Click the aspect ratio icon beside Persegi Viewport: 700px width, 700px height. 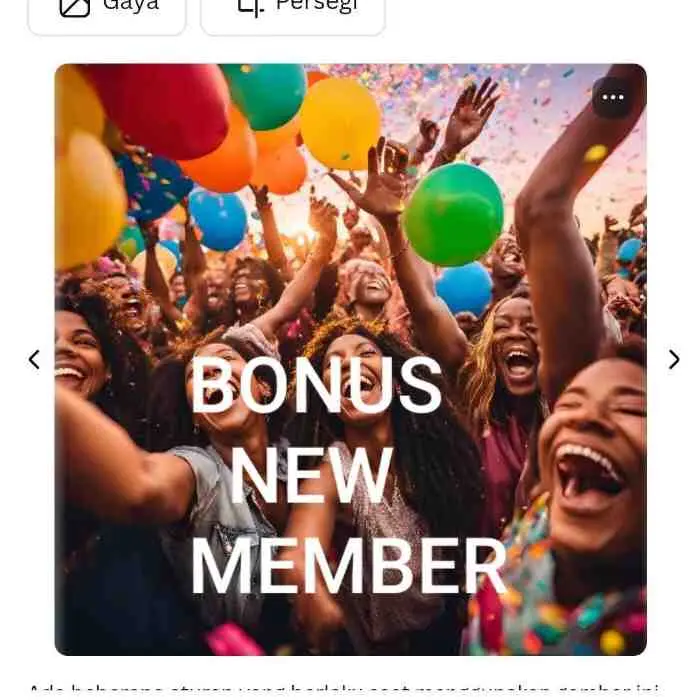[x=250, y=7]
